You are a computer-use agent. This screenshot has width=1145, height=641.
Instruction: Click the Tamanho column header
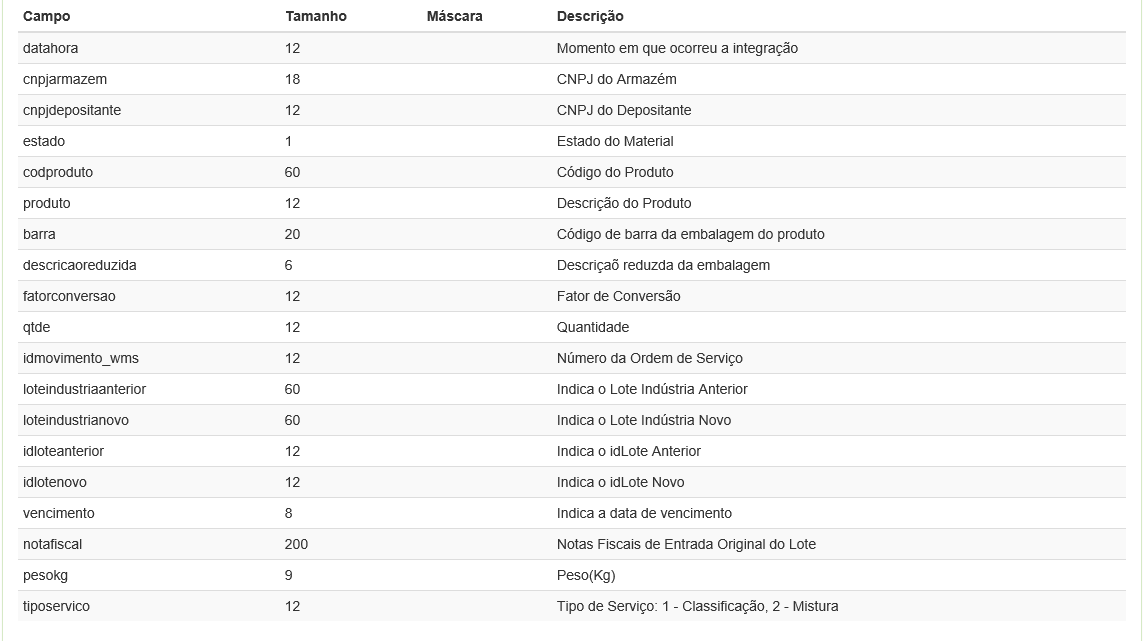coord(316,16)
